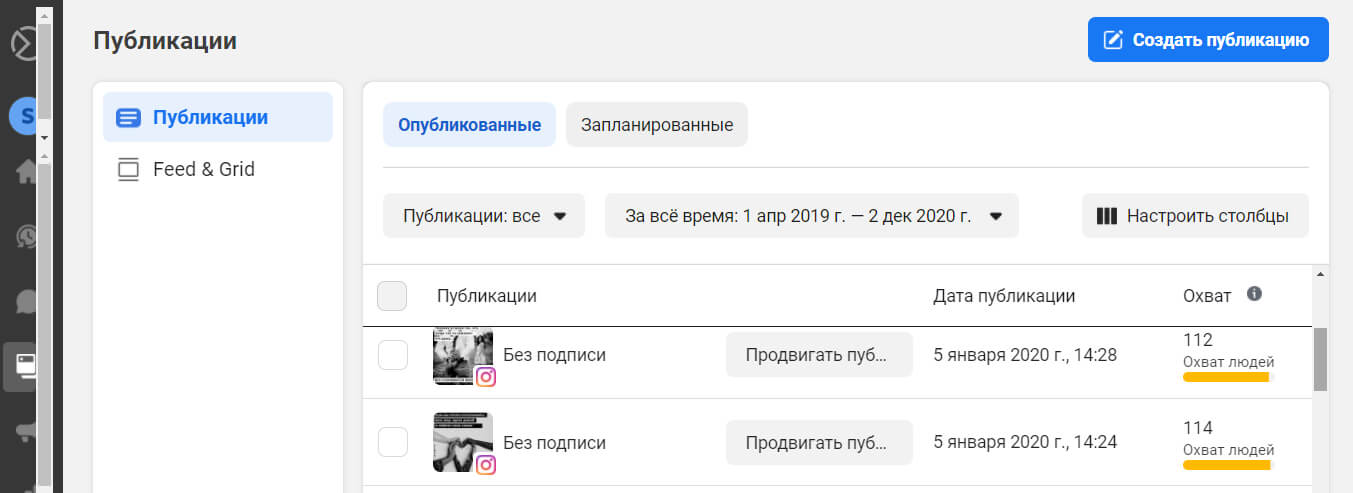Click Instagram badge on 14:24 post

pos(486,464)
